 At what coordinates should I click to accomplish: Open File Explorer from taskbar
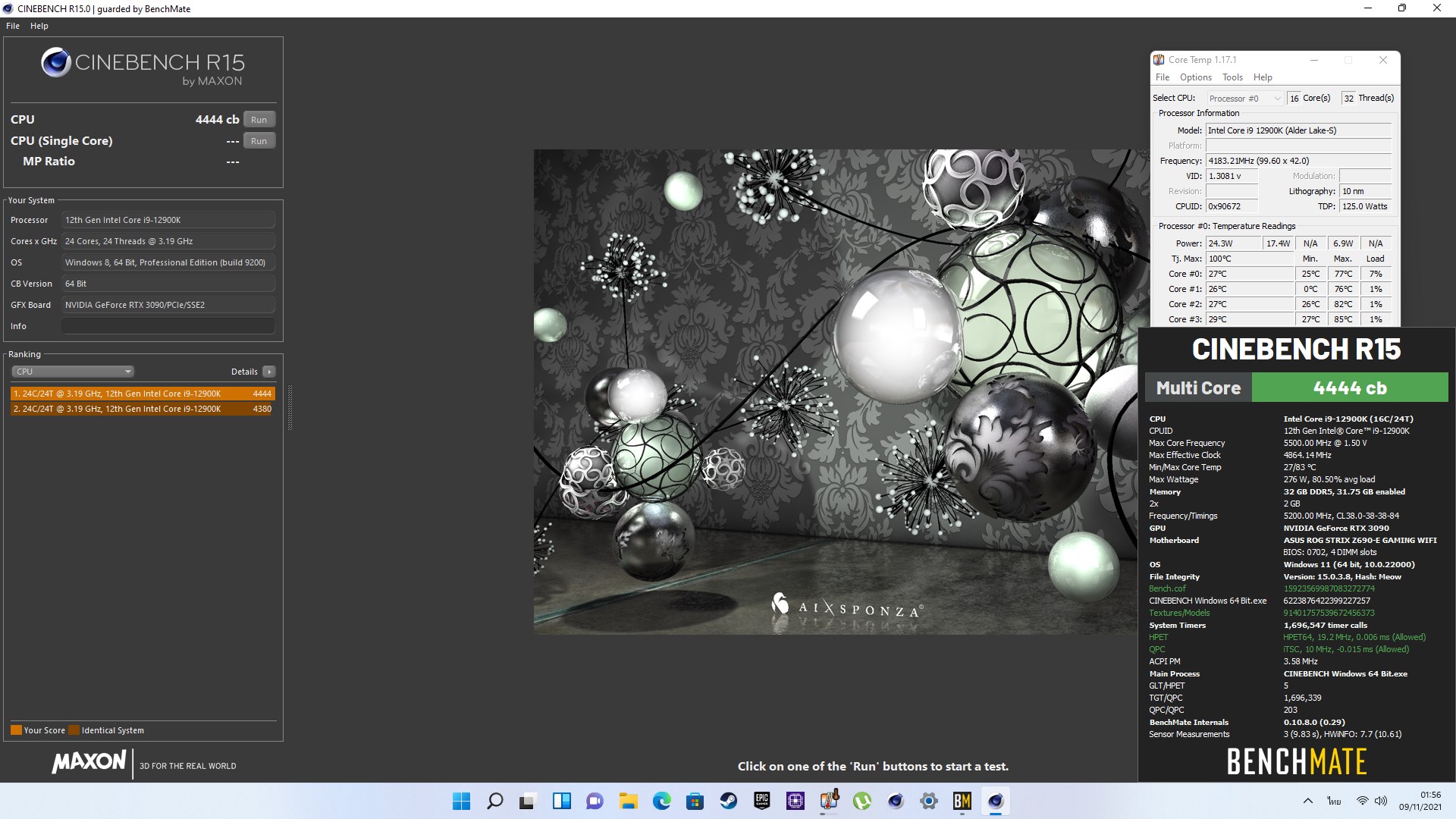pyautogui.click(x=628, y=801)
